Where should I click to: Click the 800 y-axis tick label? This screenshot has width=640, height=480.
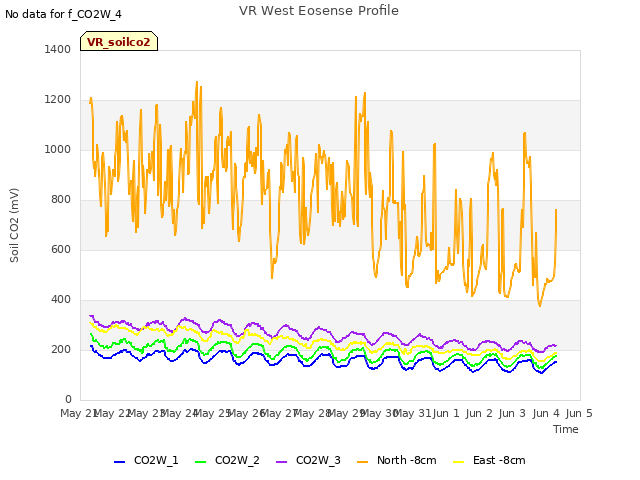[x=61, y=200]
